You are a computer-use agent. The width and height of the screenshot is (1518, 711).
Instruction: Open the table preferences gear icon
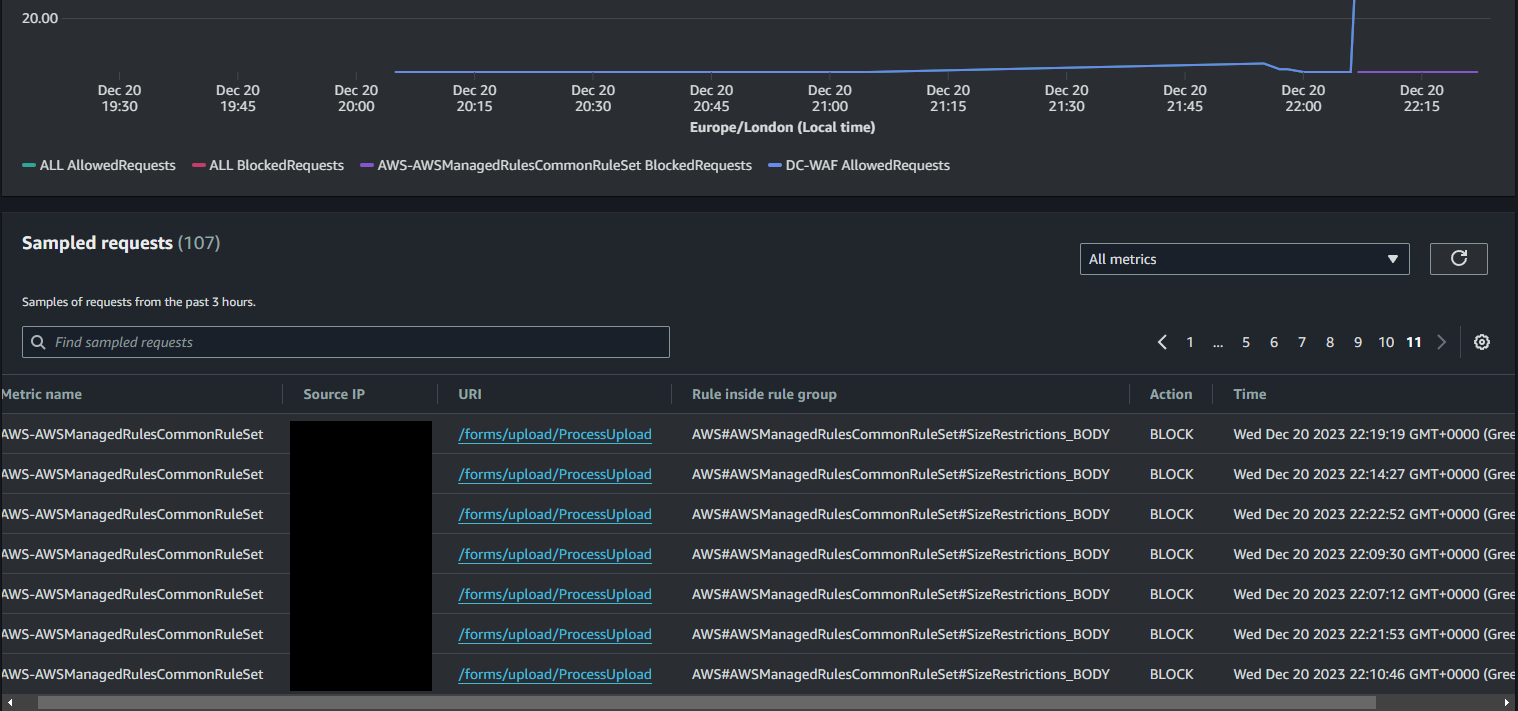1482,342
